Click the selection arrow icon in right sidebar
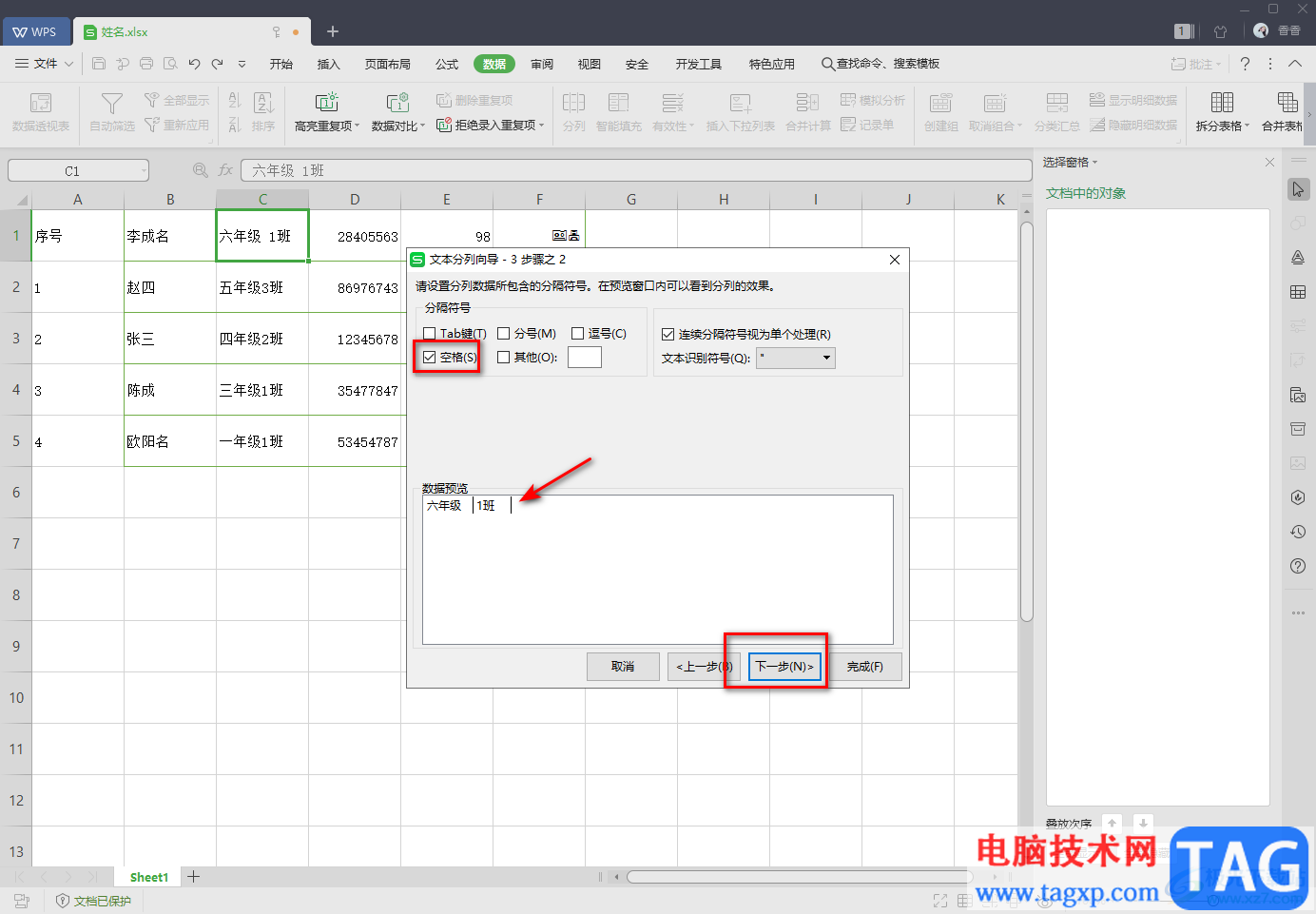Screen dimensions: 1316x914 pyautogui.click(x=1298, y=189)
